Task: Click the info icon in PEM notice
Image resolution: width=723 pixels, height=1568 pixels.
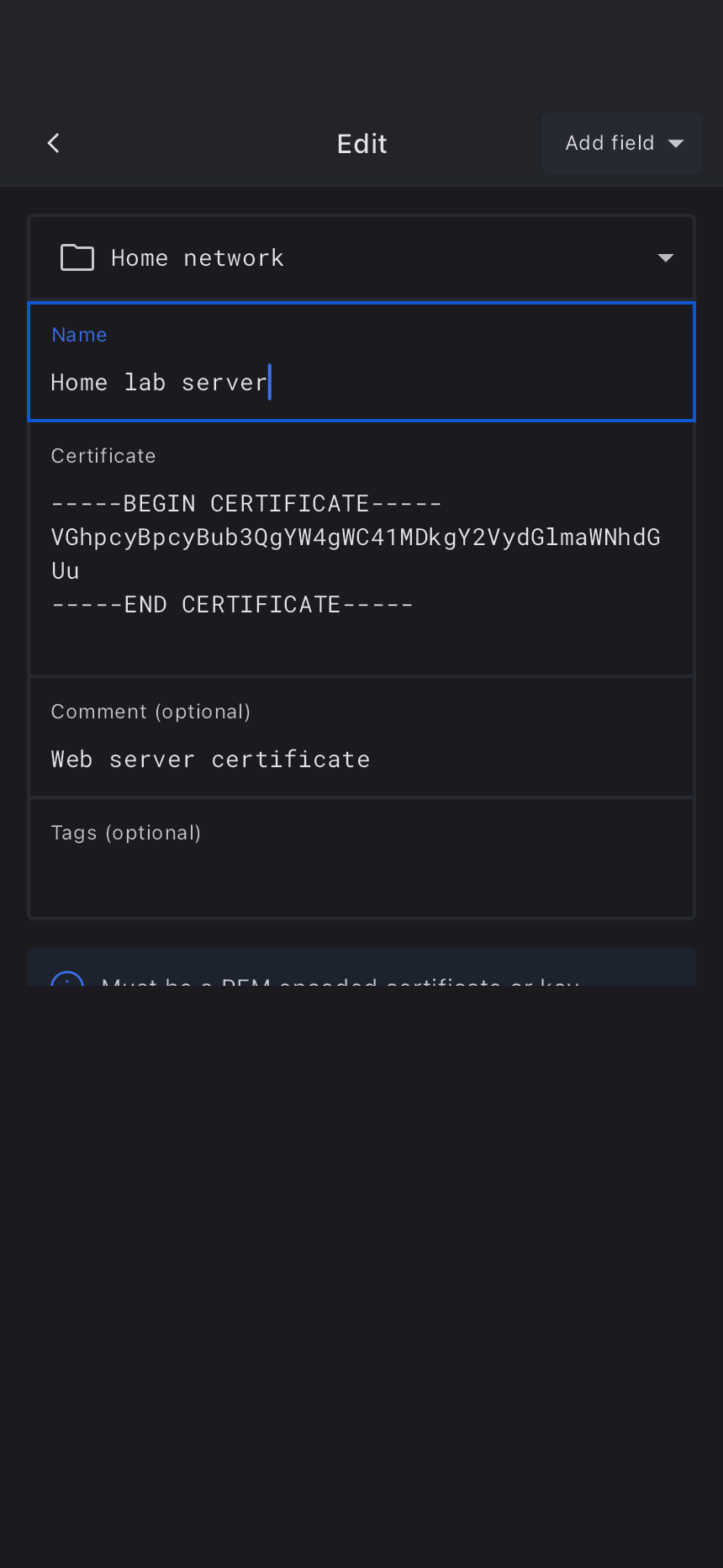Action: [x=67, y=980]
